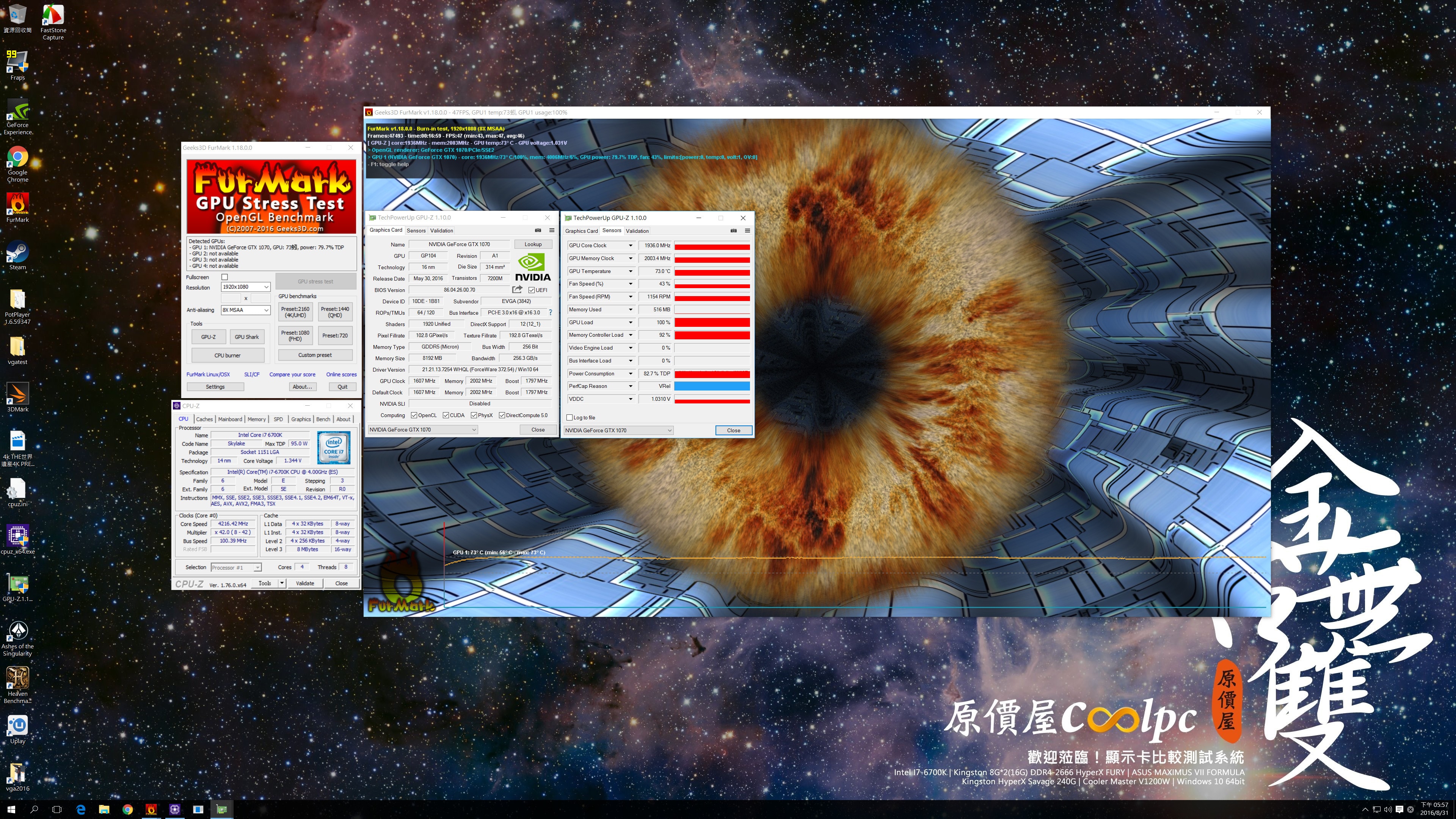Open the vgatest folder icon
This screenshot has width=1456, height=819.
click(17, 350)
